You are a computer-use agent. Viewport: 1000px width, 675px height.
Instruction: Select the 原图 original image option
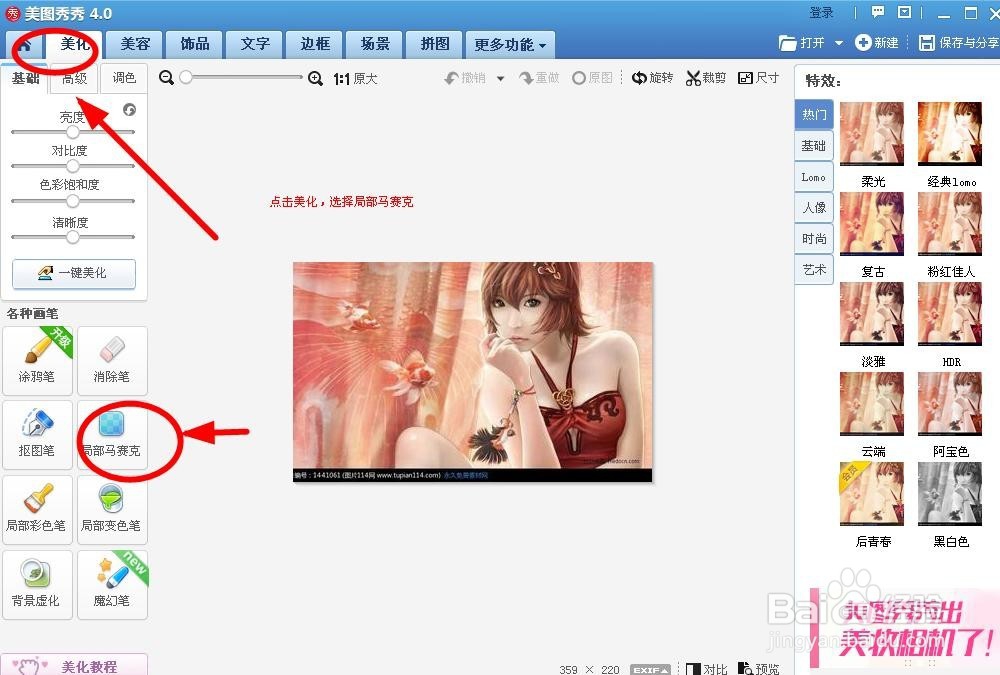tap(592, 78)
